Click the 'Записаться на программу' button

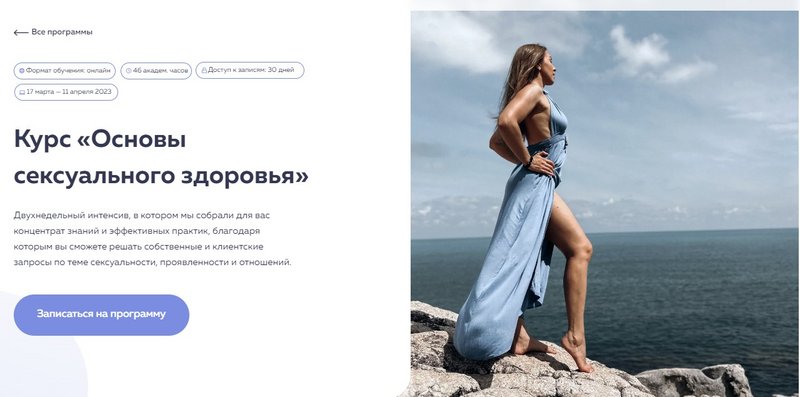pos(102,314)
